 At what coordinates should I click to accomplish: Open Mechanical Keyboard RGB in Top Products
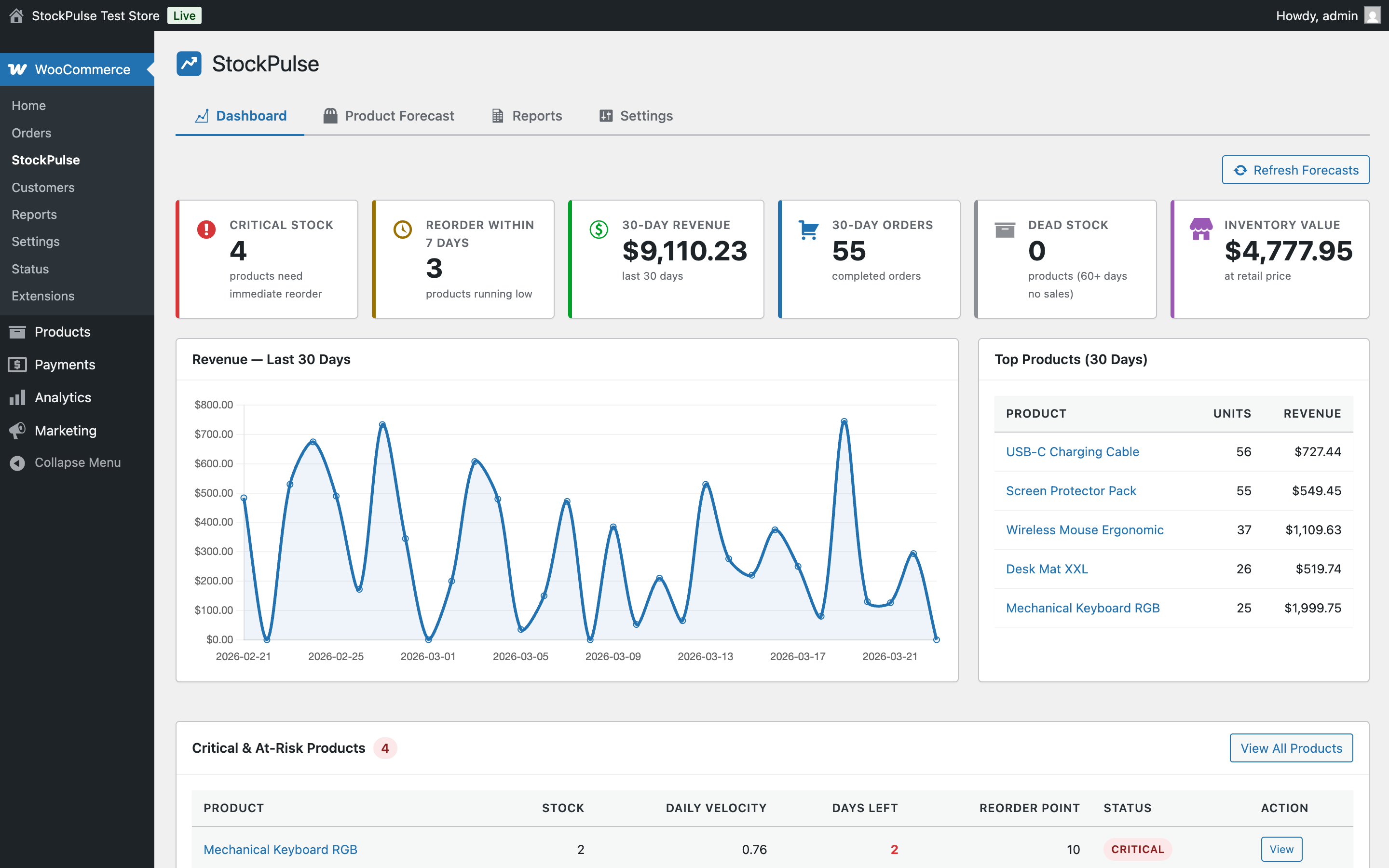coord(1083,608)
